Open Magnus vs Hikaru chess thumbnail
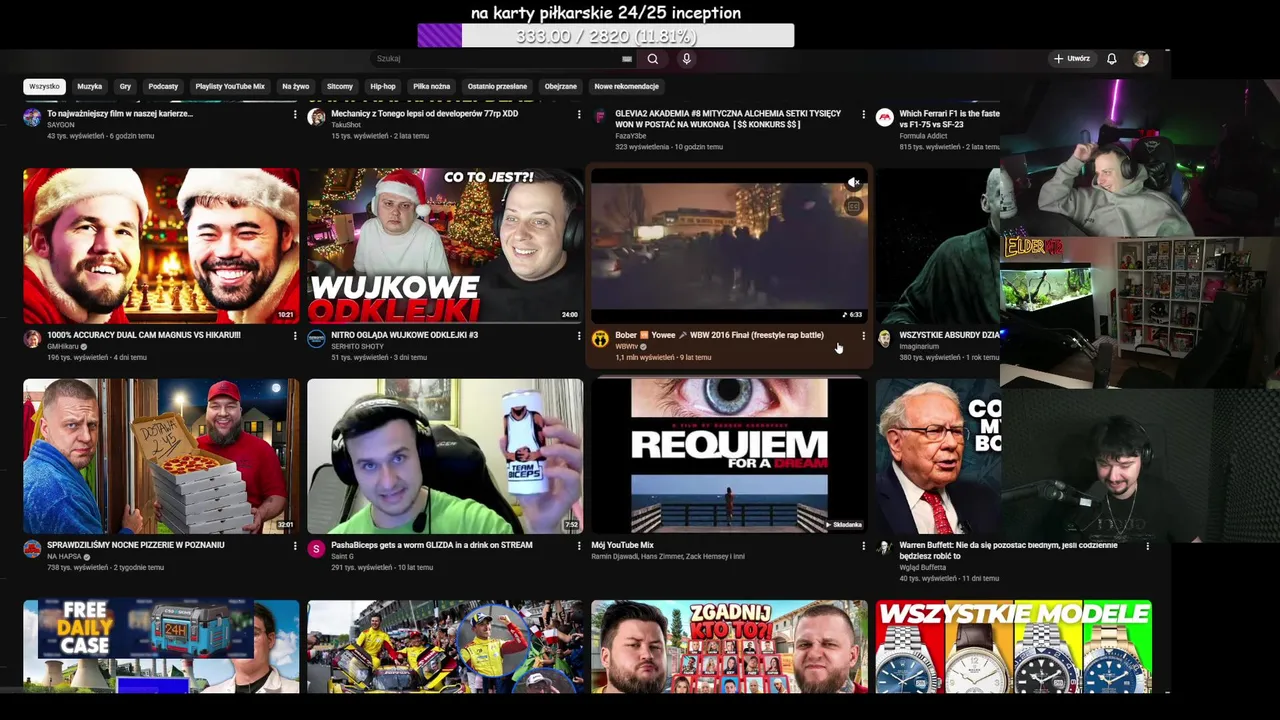The image size is (1280, 720). click(x=161, y=245)
